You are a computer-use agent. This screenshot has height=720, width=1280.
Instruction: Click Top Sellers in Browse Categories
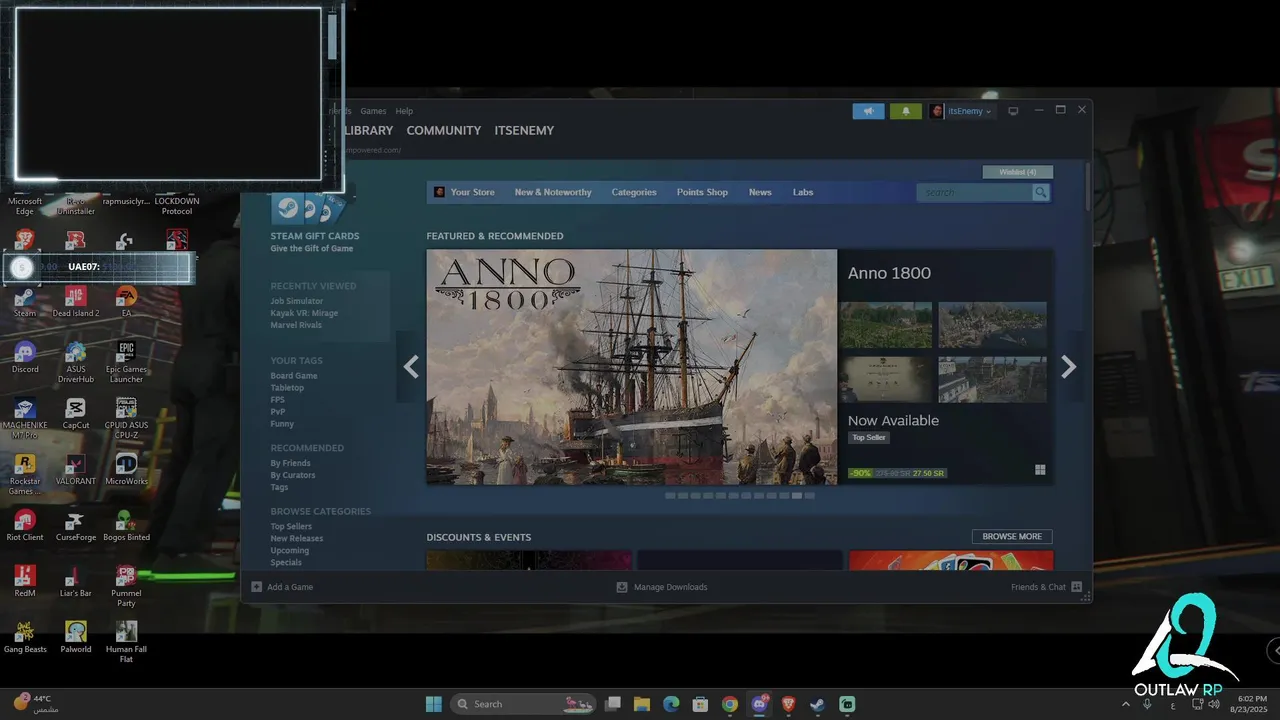point(291,526)
